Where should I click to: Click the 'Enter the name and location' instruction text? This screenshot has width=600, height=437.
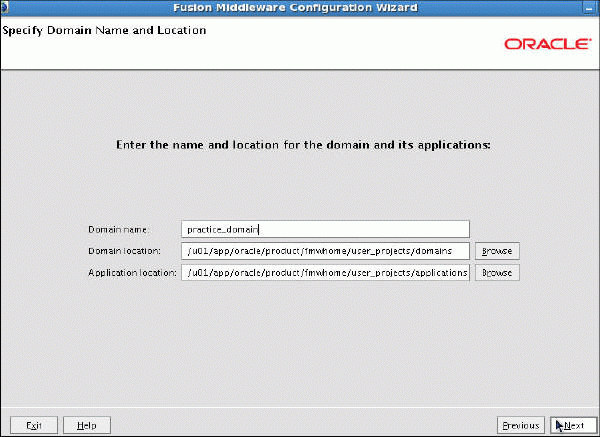coord(303,145)
